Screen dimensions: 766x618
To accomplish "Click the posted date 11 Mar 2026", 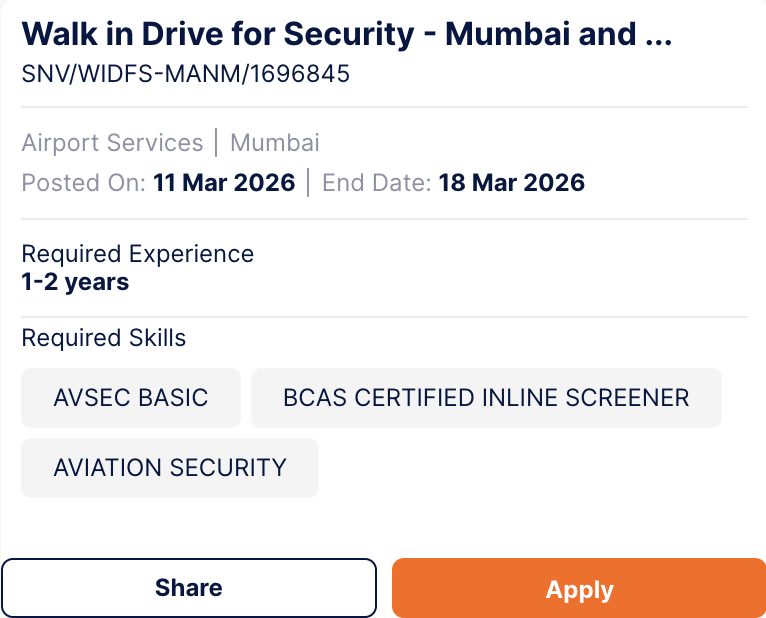I will pyautogui.click(x=224, y=183).
